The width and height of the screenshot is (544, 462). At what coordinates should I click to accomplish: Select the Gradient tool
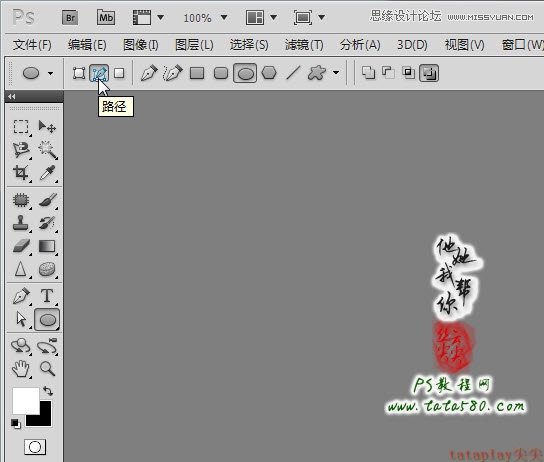[47, 246]
